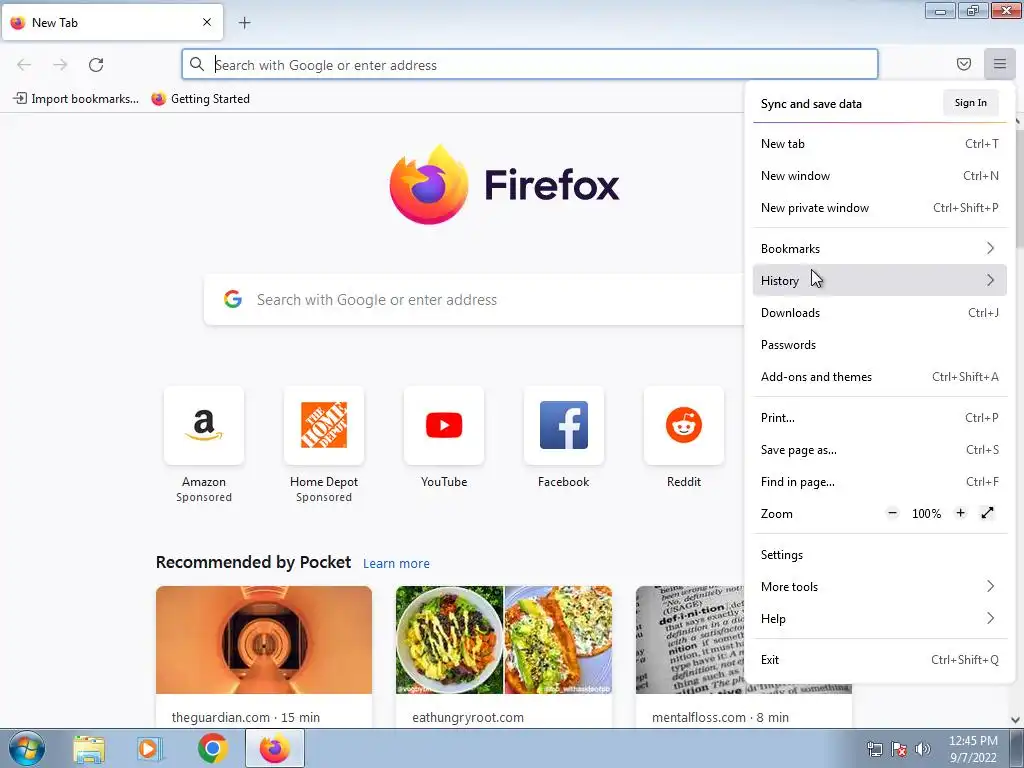Open the Facebook shortcut tile
This screenshot has height=768, width=1024.
pos(564,425)
